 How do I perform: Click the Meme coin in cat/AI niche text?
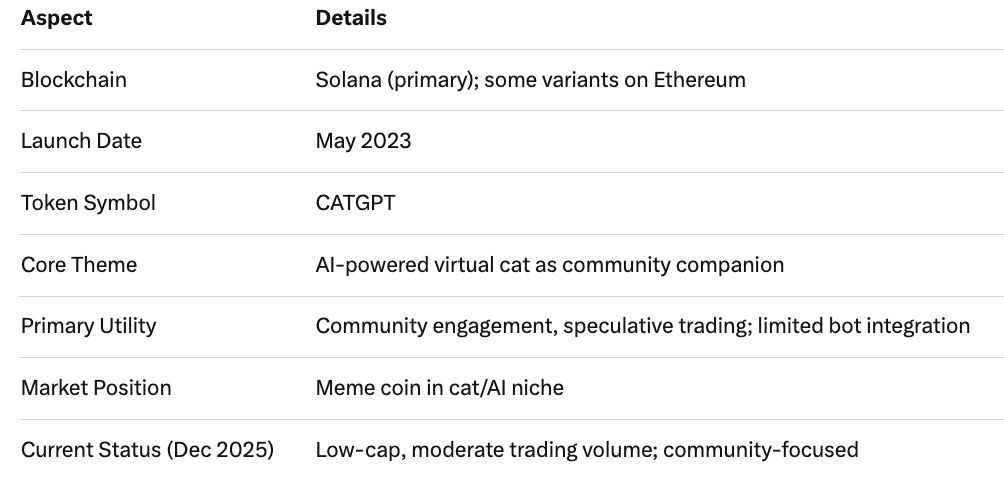439,387
